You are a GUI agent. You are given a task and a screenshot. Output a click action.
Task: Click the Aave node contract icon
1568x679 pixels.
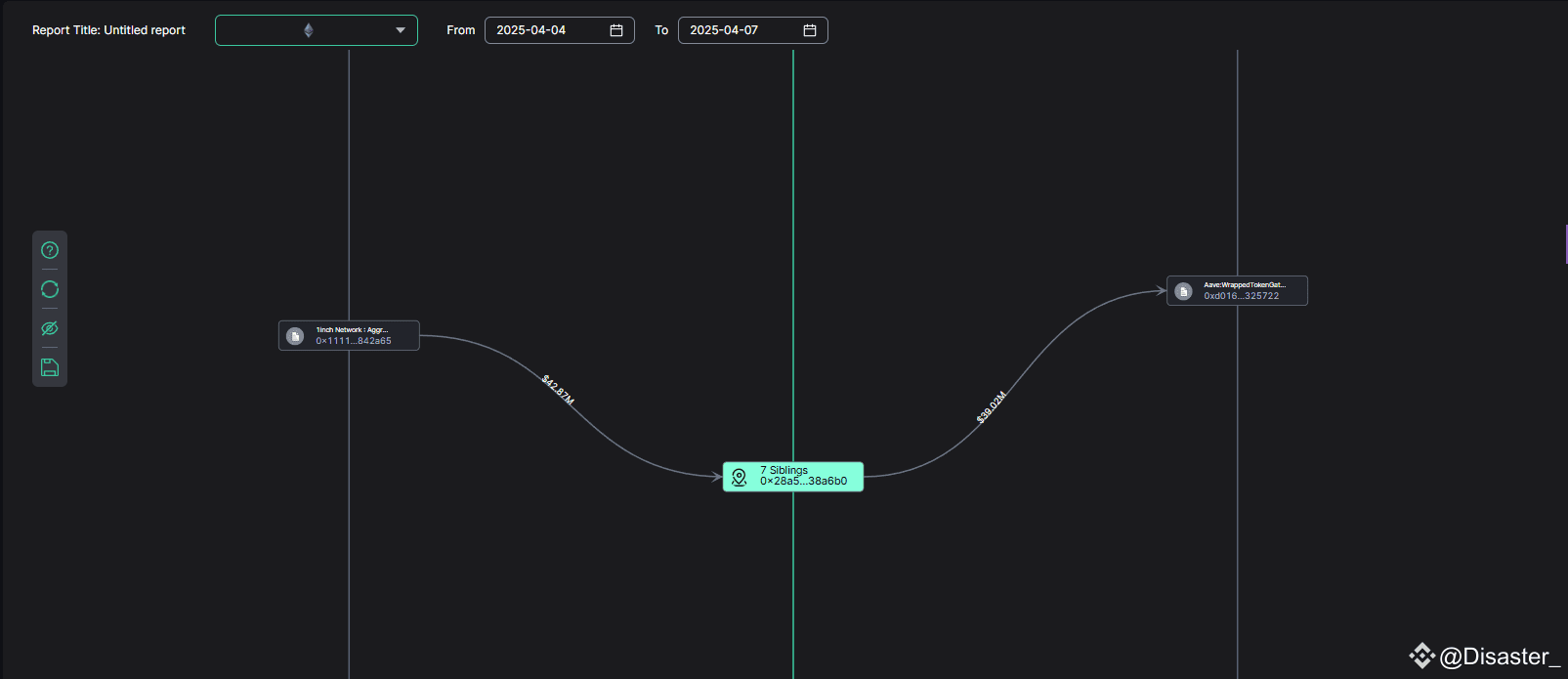pos(1183,291)
